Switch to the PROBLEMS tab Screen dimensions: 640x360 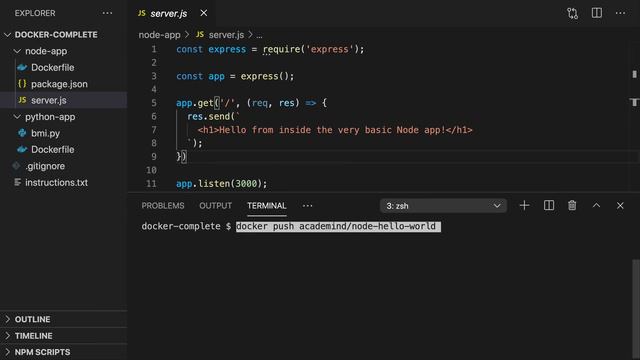(x=163, y=206)
